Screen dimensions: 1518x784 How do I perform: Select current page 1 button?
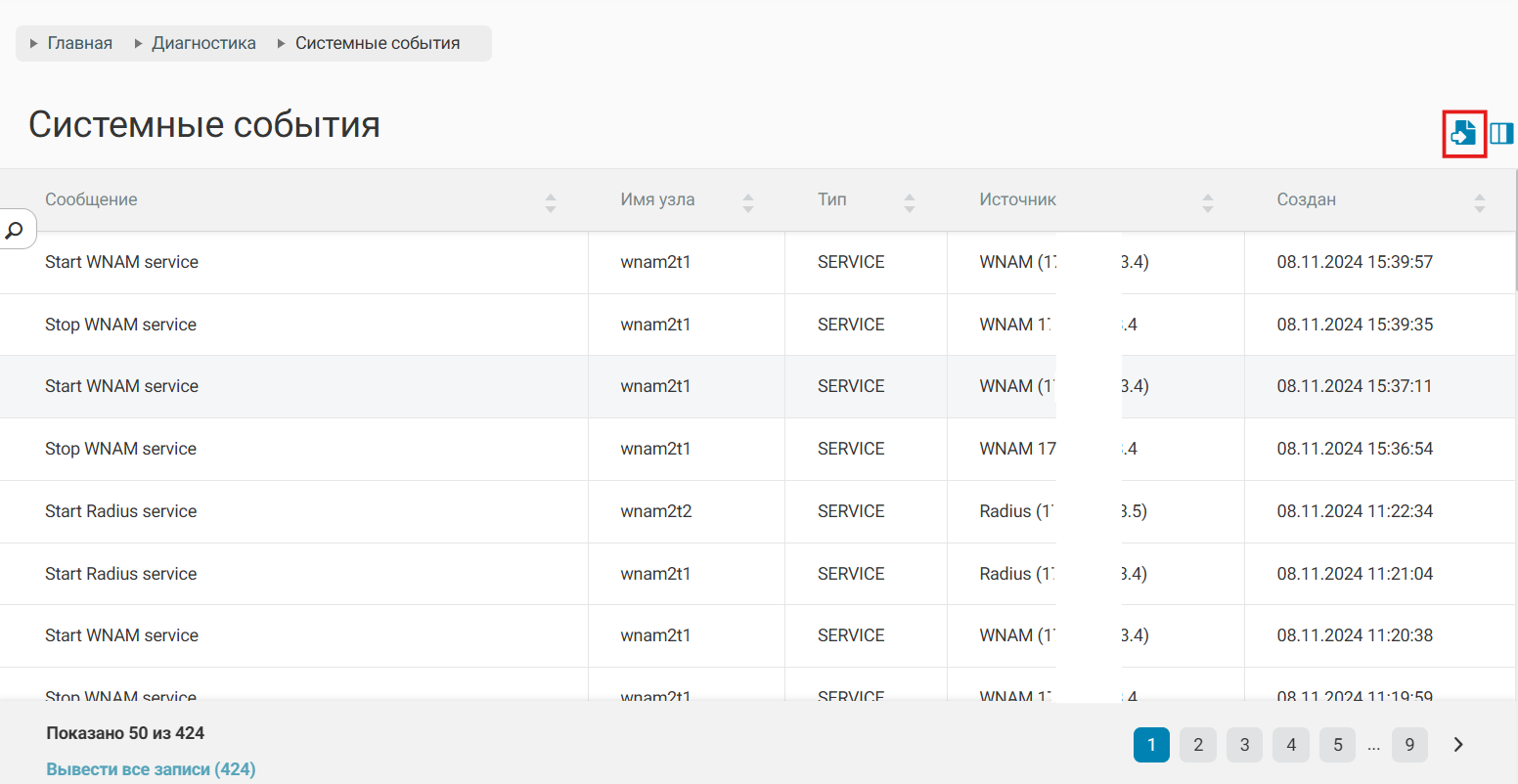coord(1151,745)
